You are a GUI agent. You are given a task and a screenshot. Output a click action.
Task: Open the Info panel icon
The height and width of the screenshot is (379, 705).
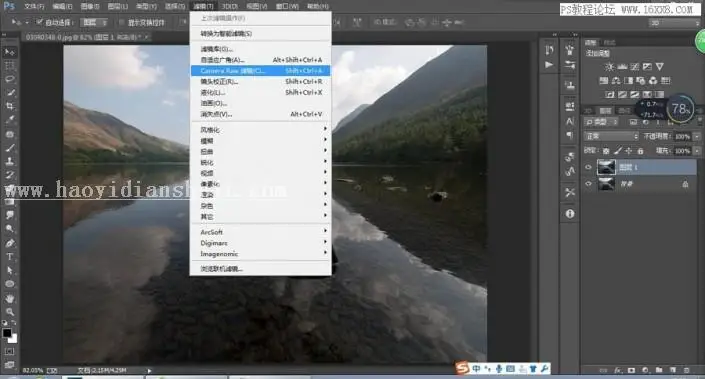570,214
